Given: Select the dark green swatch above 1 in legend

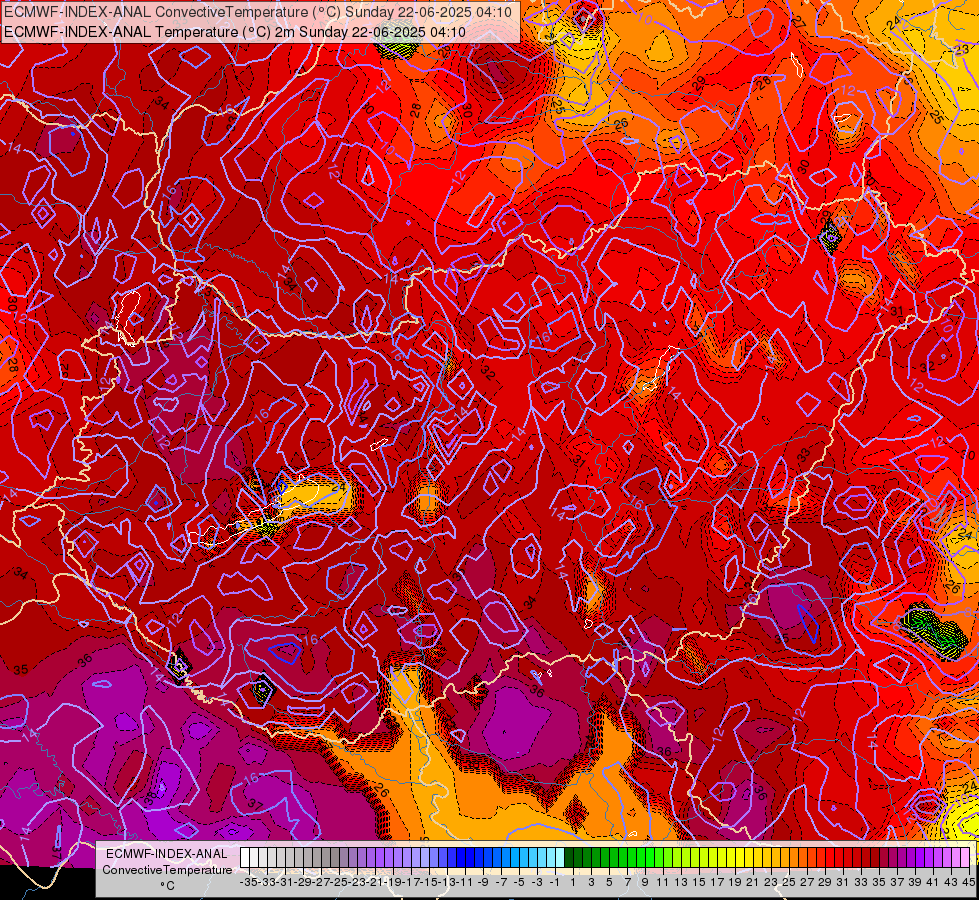Looking at the screenshot, I should 569,858.
